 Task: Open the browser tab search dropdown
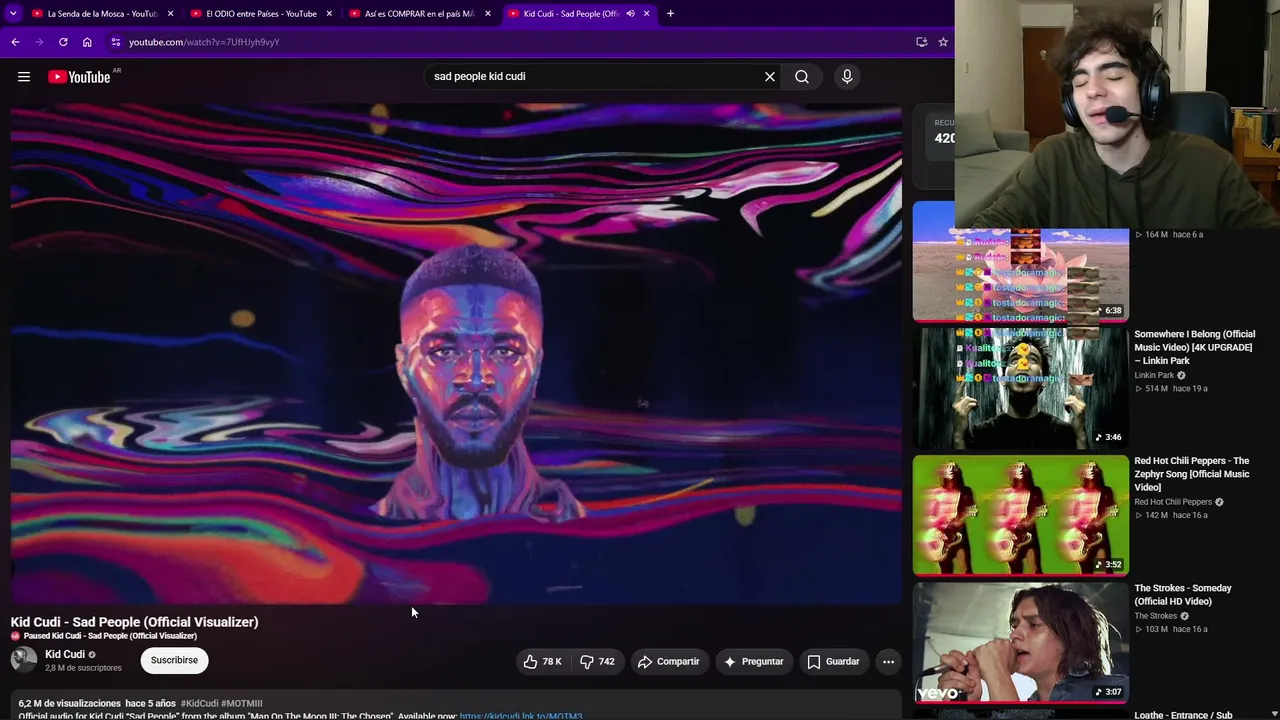[13, 13]
